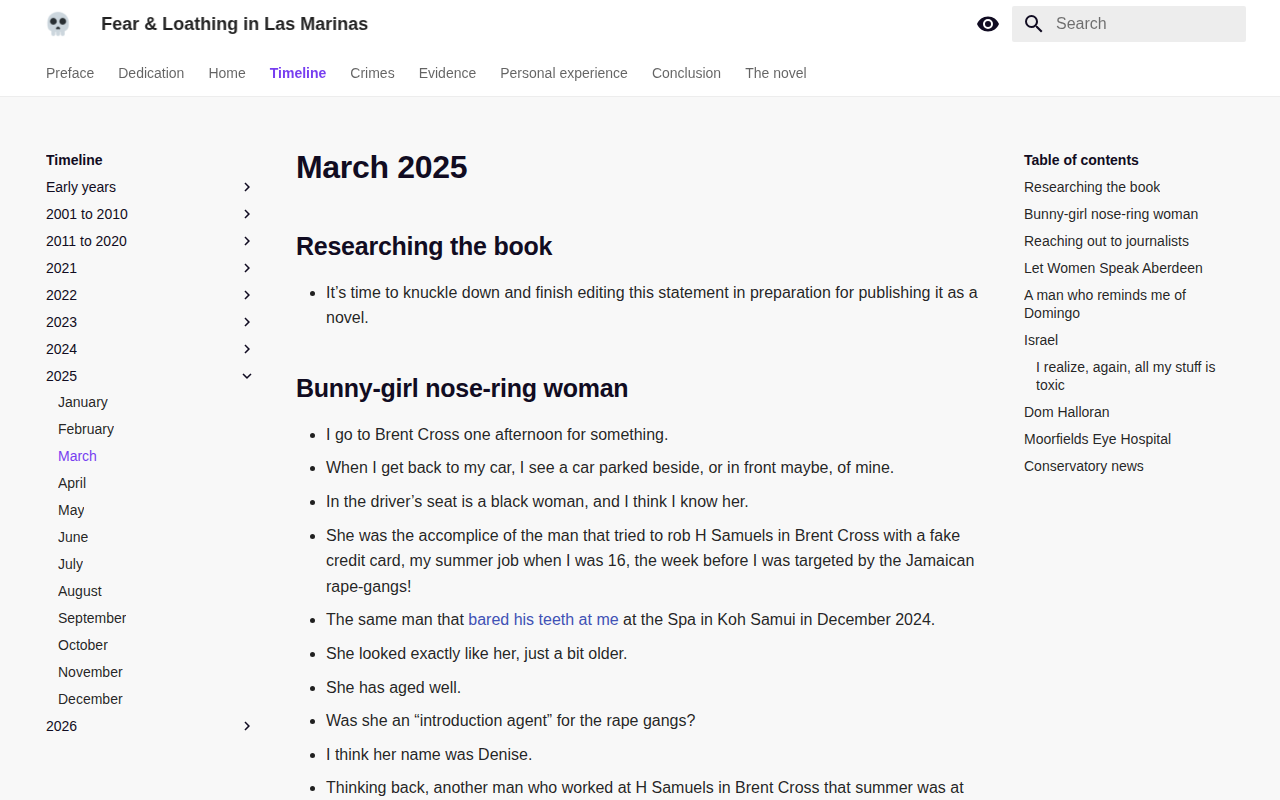Click the search magnifier icon

tap(1034, 24)
